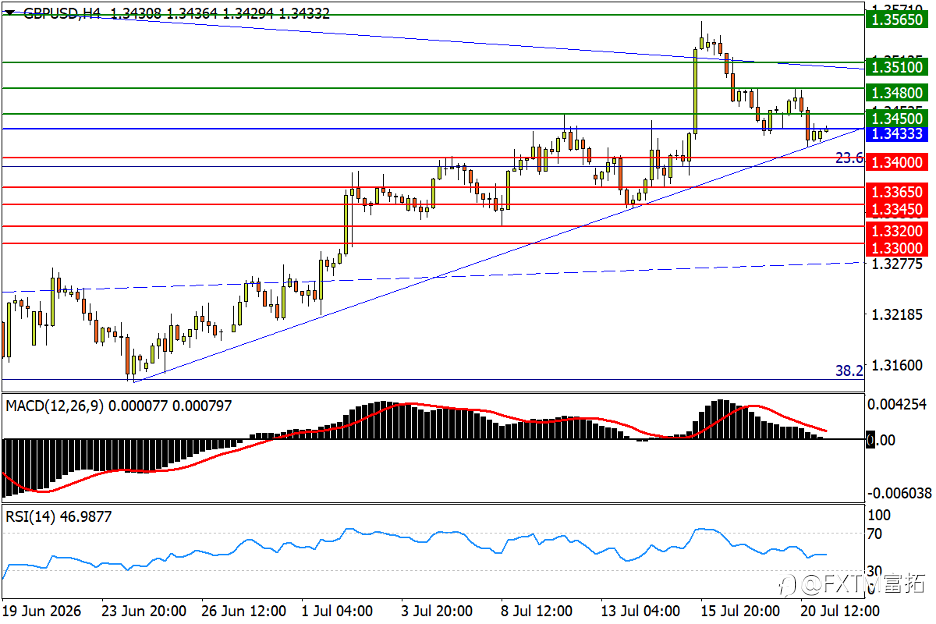Click the 1.32185 price scale value
This screenshot has height=624, width=936.
pos(897,315)
